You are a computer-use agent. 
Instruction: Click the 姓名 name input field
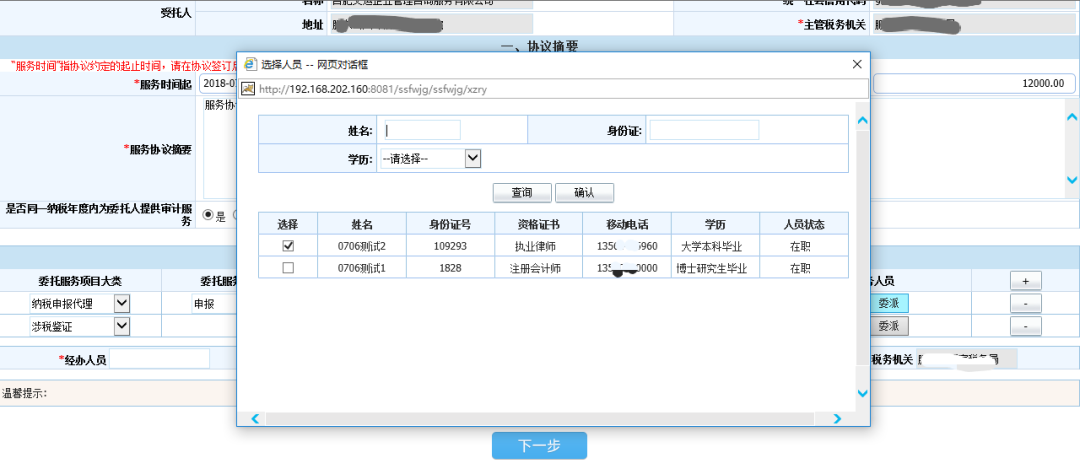click(x=420, y=130)
